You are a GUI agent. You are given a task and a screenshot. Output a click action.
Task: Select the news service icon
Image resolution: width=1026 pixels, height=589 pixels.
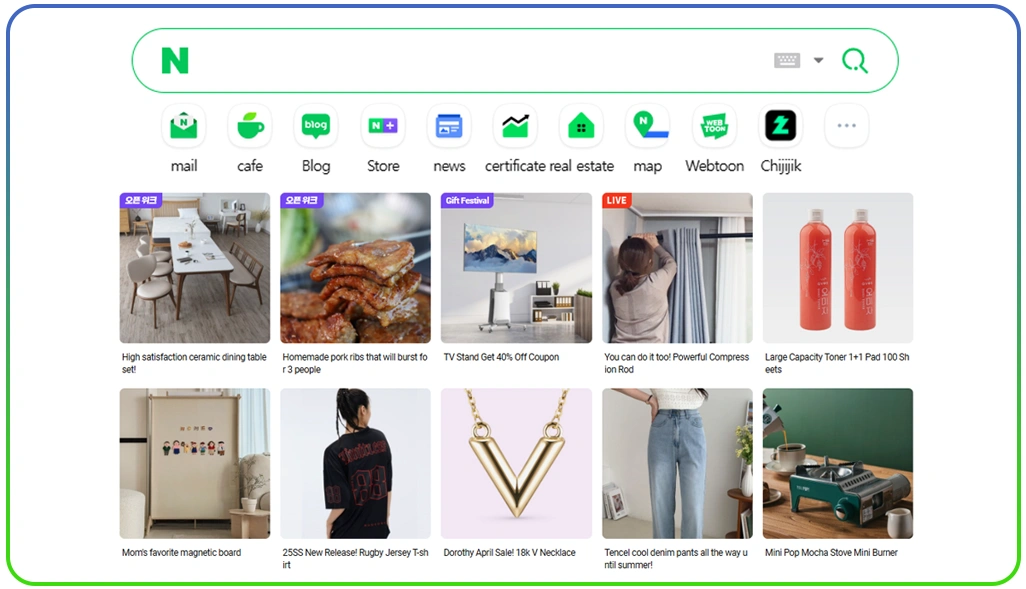coord(447,125)
